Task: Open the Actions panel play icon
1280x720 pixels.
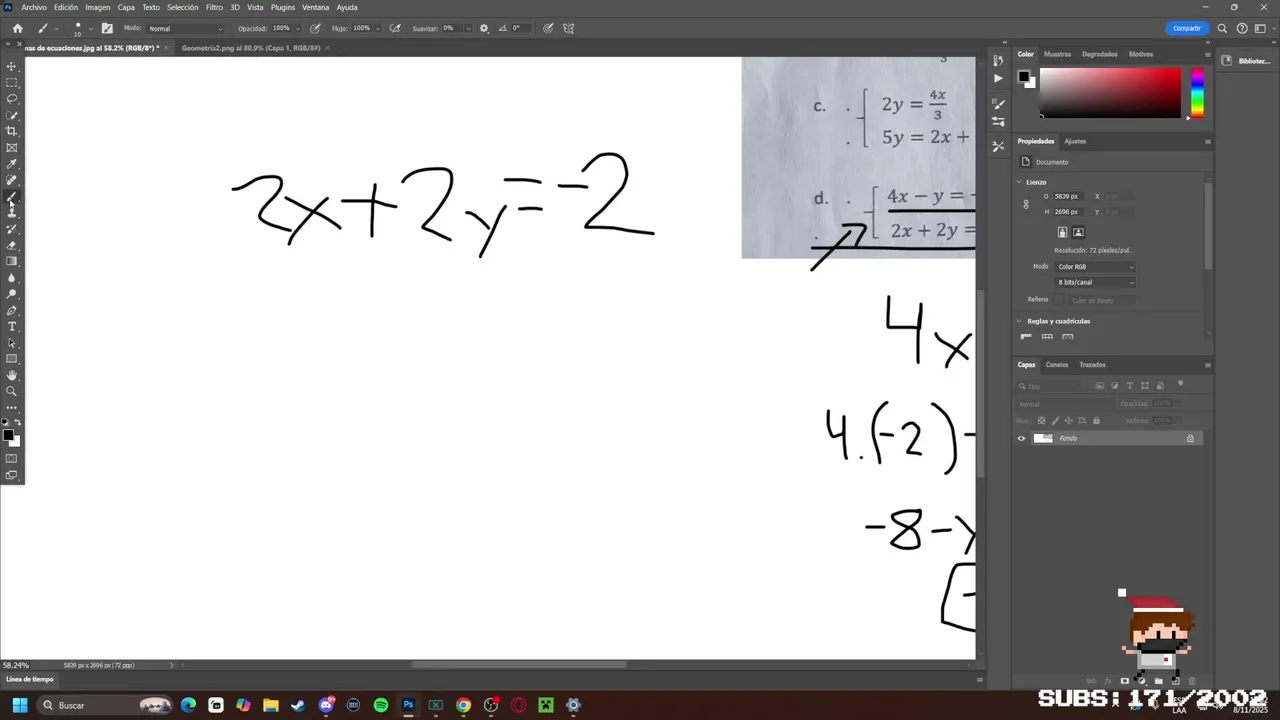Action: tap(998, 78)
